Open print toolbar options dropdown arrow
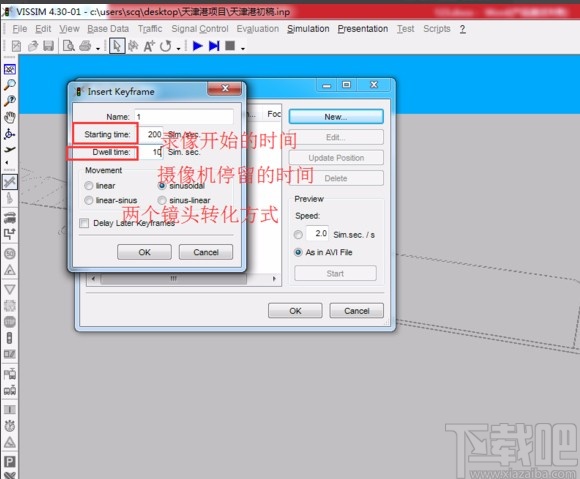 point(98,48)
